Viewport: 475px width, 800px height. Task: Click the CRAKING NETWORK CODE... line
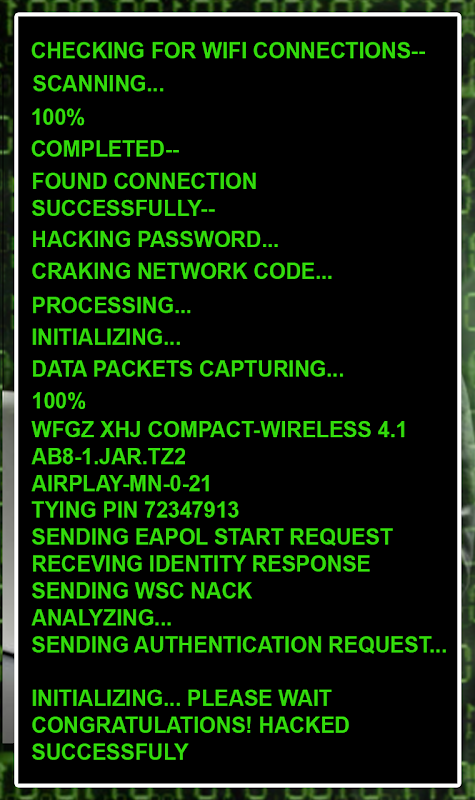(182, 271)
